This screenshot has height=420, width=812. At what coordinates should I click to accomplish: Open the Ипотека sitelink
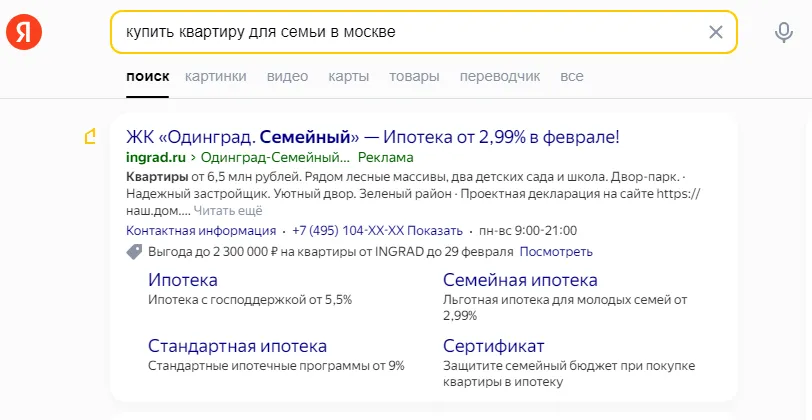pyautogui.click(x=183, y=280)
